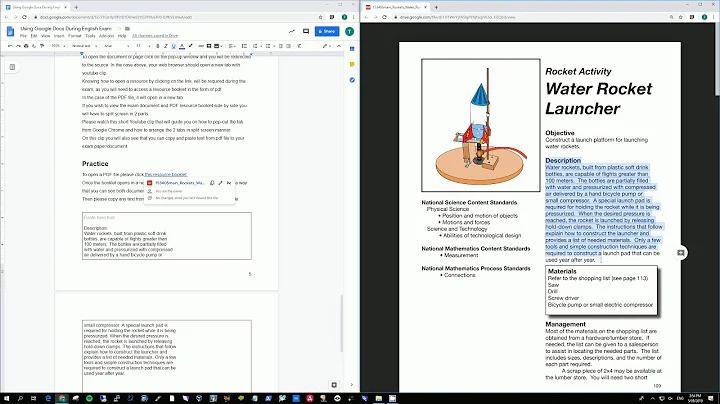
Task: Open the View menu in Docs
Action: coord(46,36)
